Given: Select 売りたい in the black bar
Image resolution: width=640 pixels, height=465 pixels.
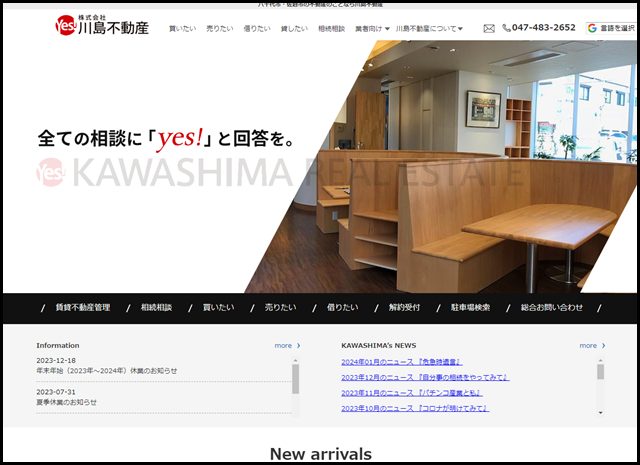Looking at the screenshot, I should tap(280, 308).
